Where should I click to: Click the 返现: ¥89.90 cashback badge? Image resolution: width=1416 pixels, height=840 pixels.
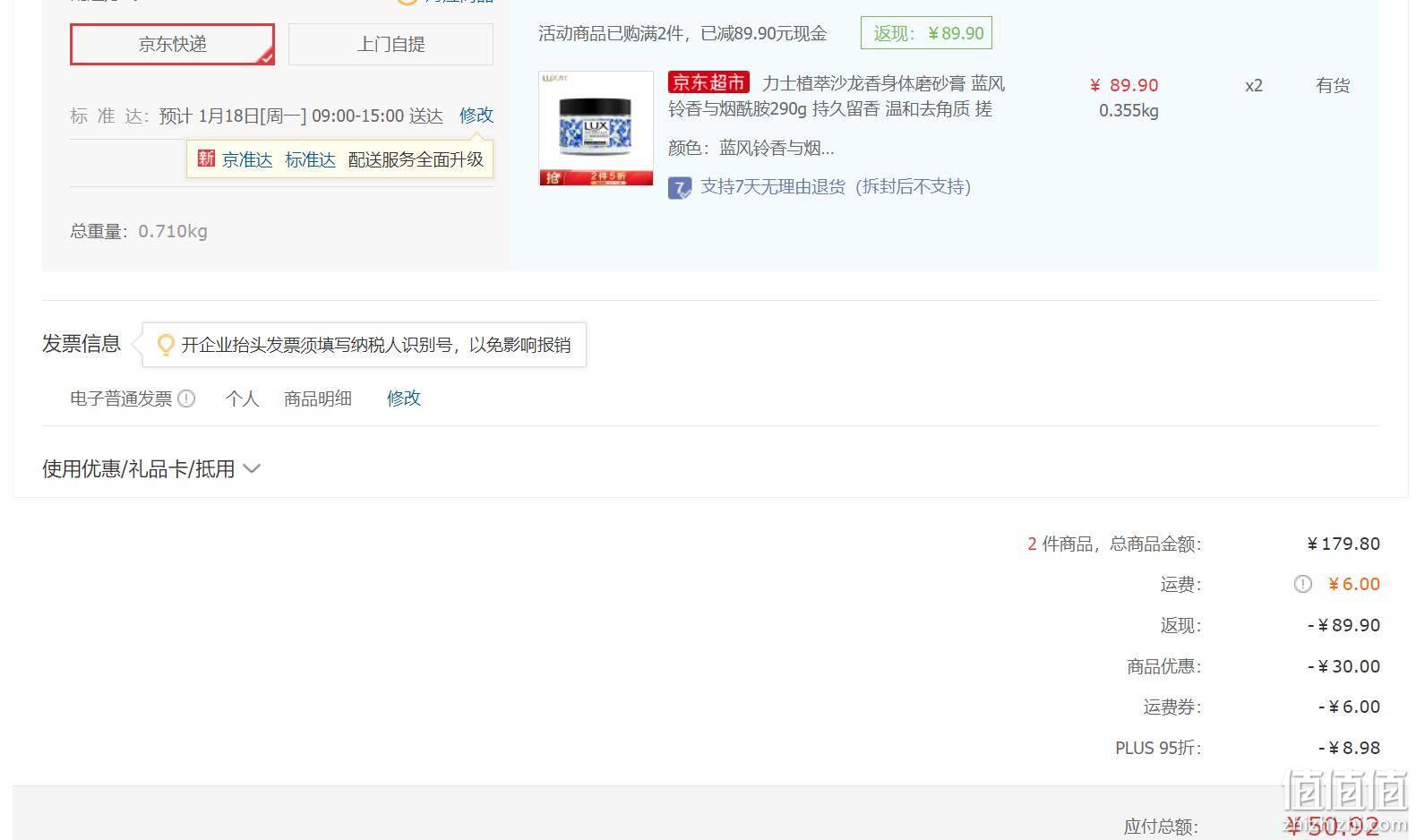pos(926,33)
